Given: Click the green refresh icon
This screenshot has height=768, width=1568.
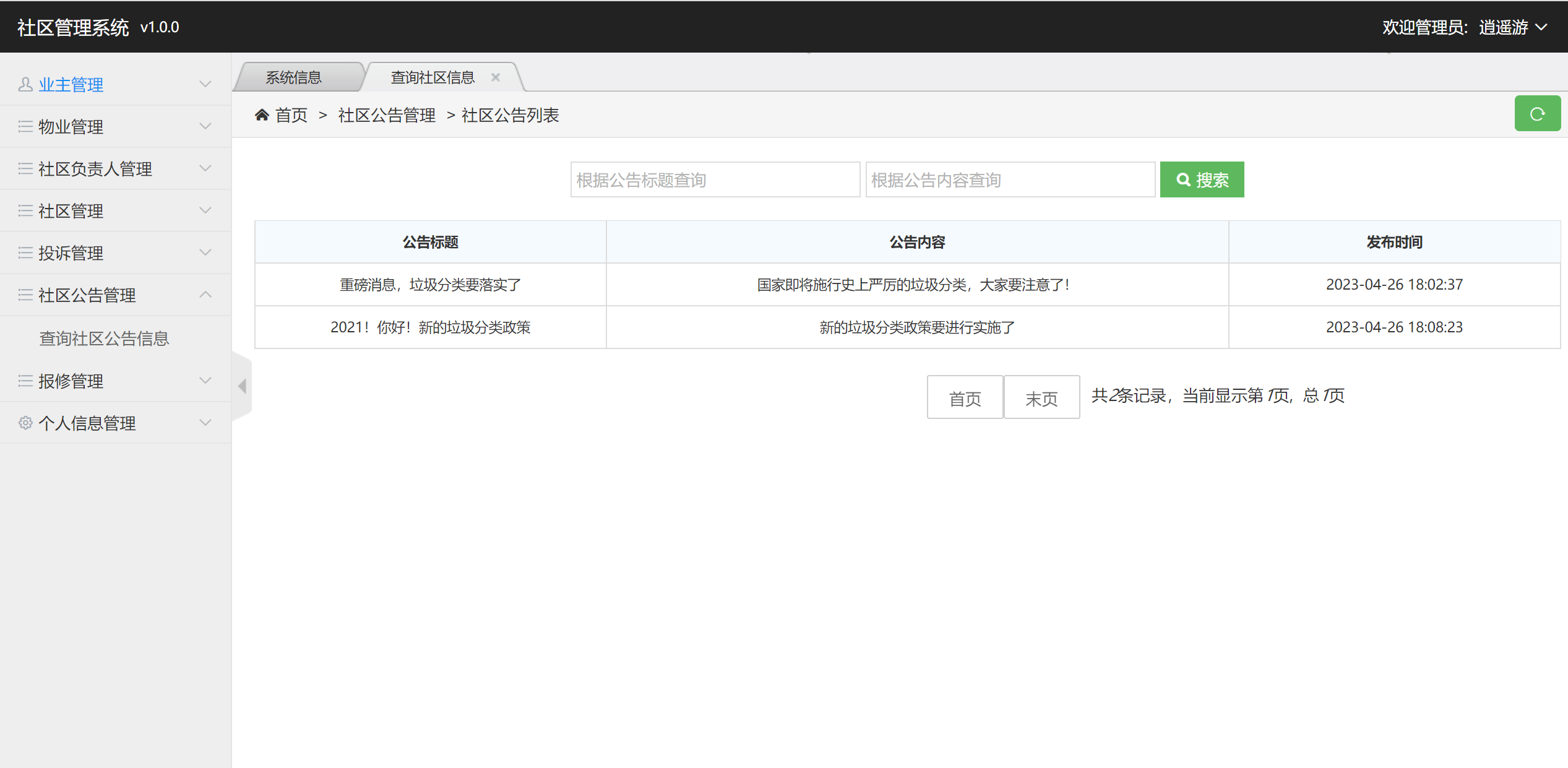Looking at the screenshot, I should tap(1538, 113).
